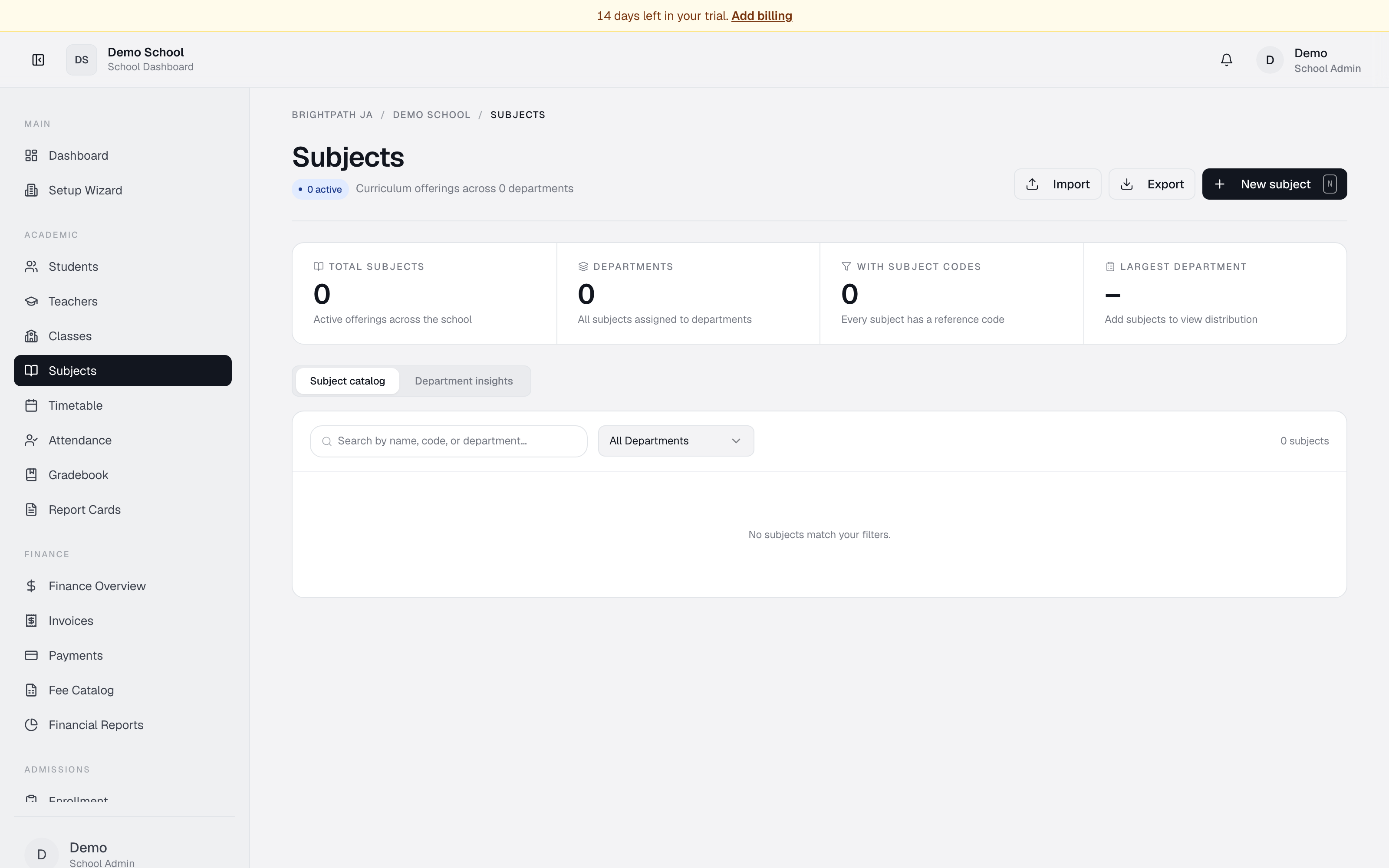Click the Invoices receipt icon
The height and width of the screenshot is (868, 1389).
tap(32, 621)
